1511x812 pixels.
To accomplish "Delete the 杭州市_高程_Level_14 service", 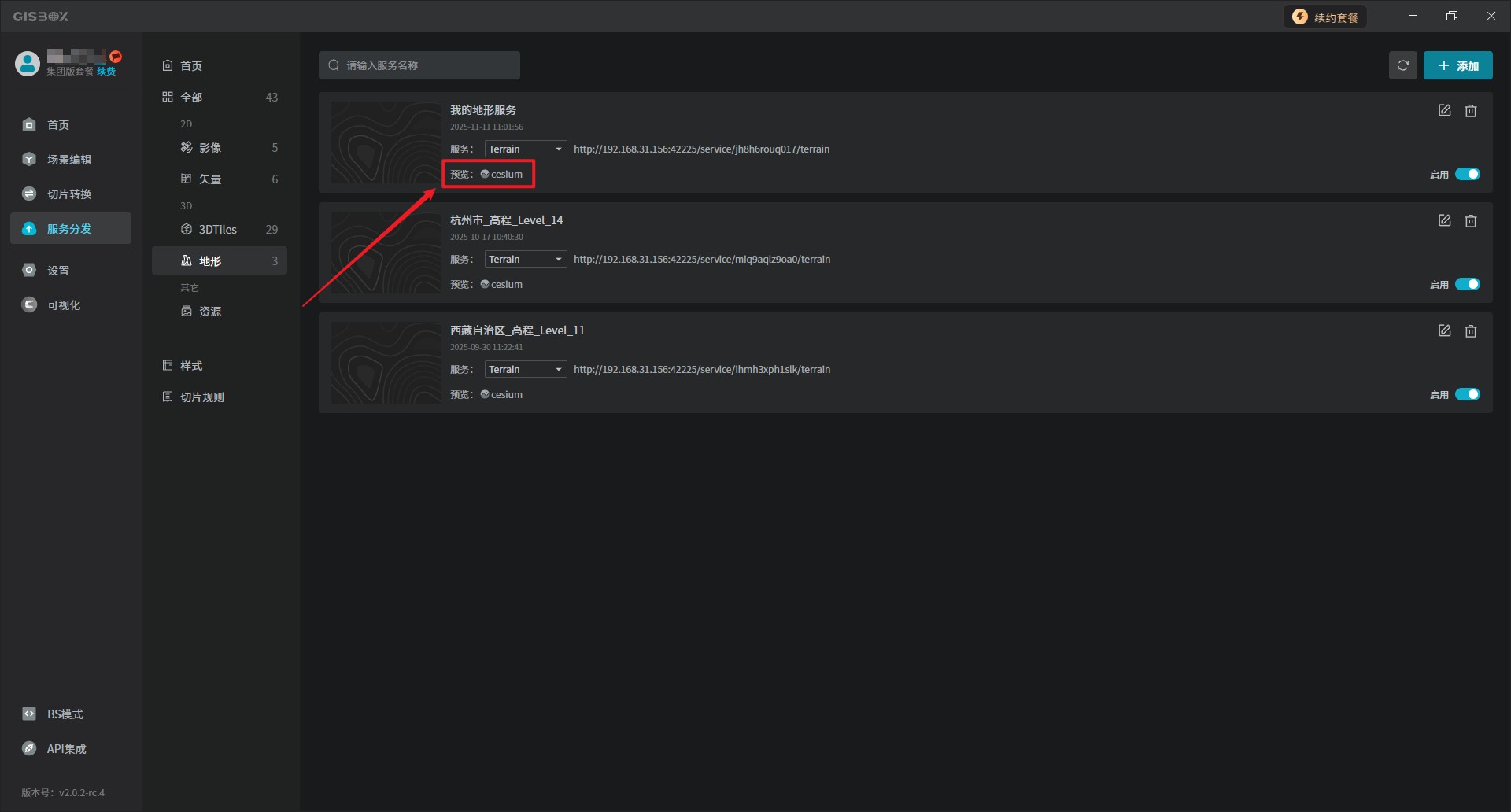I will 1470,221.
